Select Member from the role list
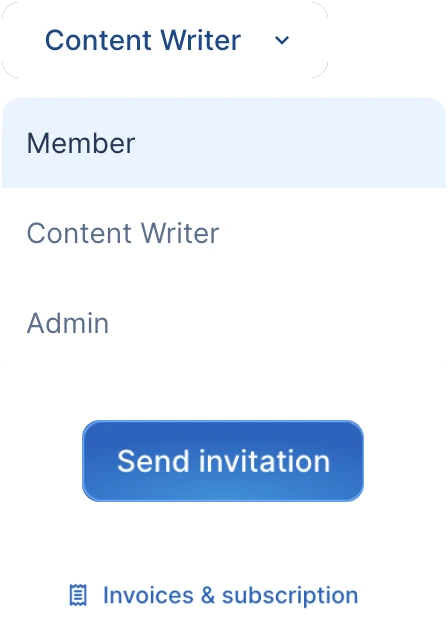448x628 pixels. [x=224, y=143]
